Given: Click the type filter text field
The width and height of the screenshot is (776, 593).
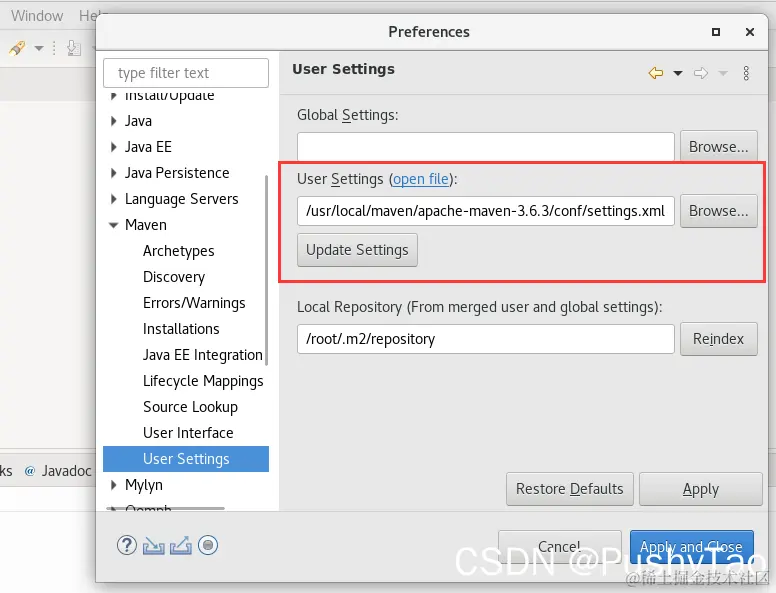Looking at the screenshot, I should (x=186, y=73).
